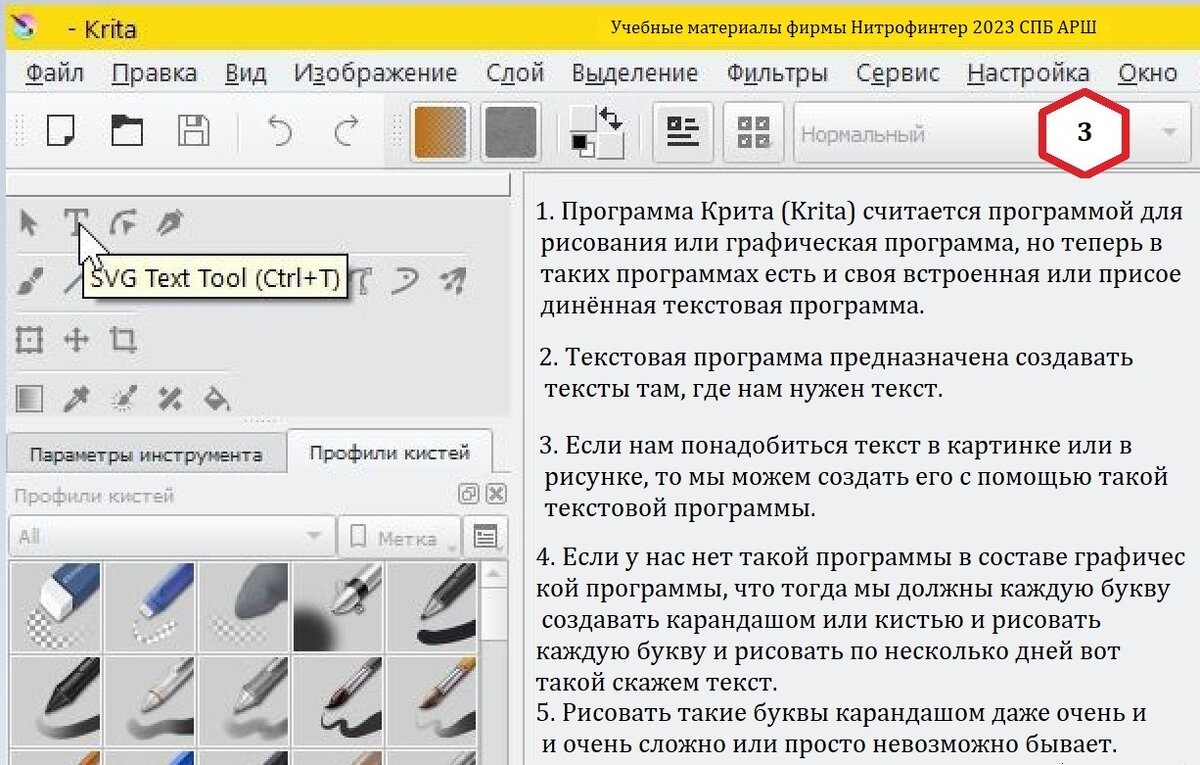Choose the black pencil brush preset

tap(56, 700)
